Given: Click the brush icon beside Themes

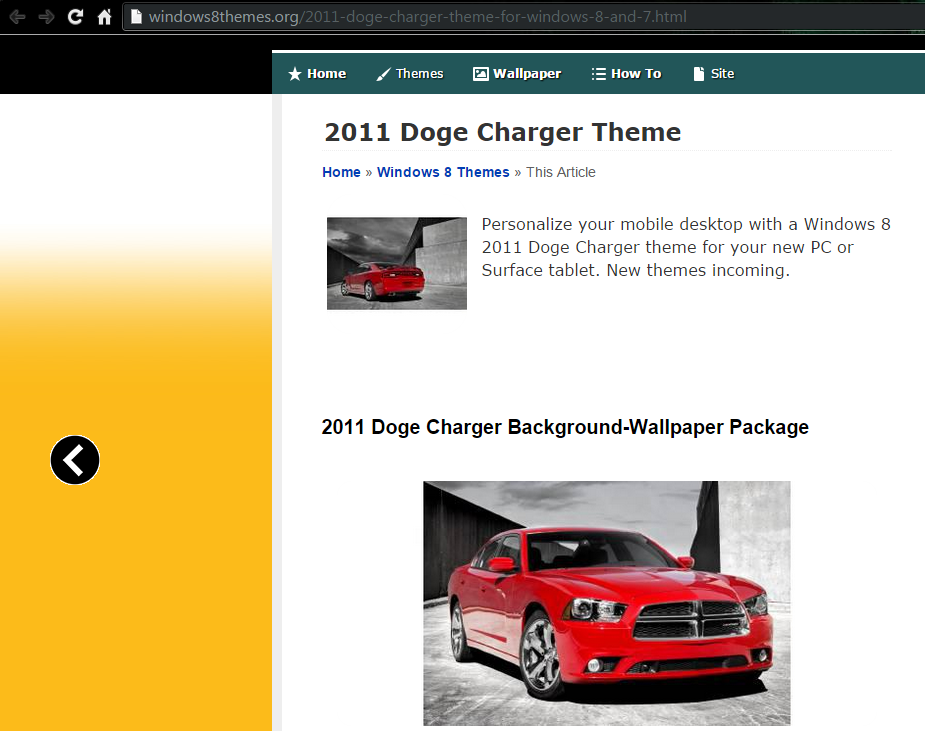Looking at the screenshot, I should point(383,74).
